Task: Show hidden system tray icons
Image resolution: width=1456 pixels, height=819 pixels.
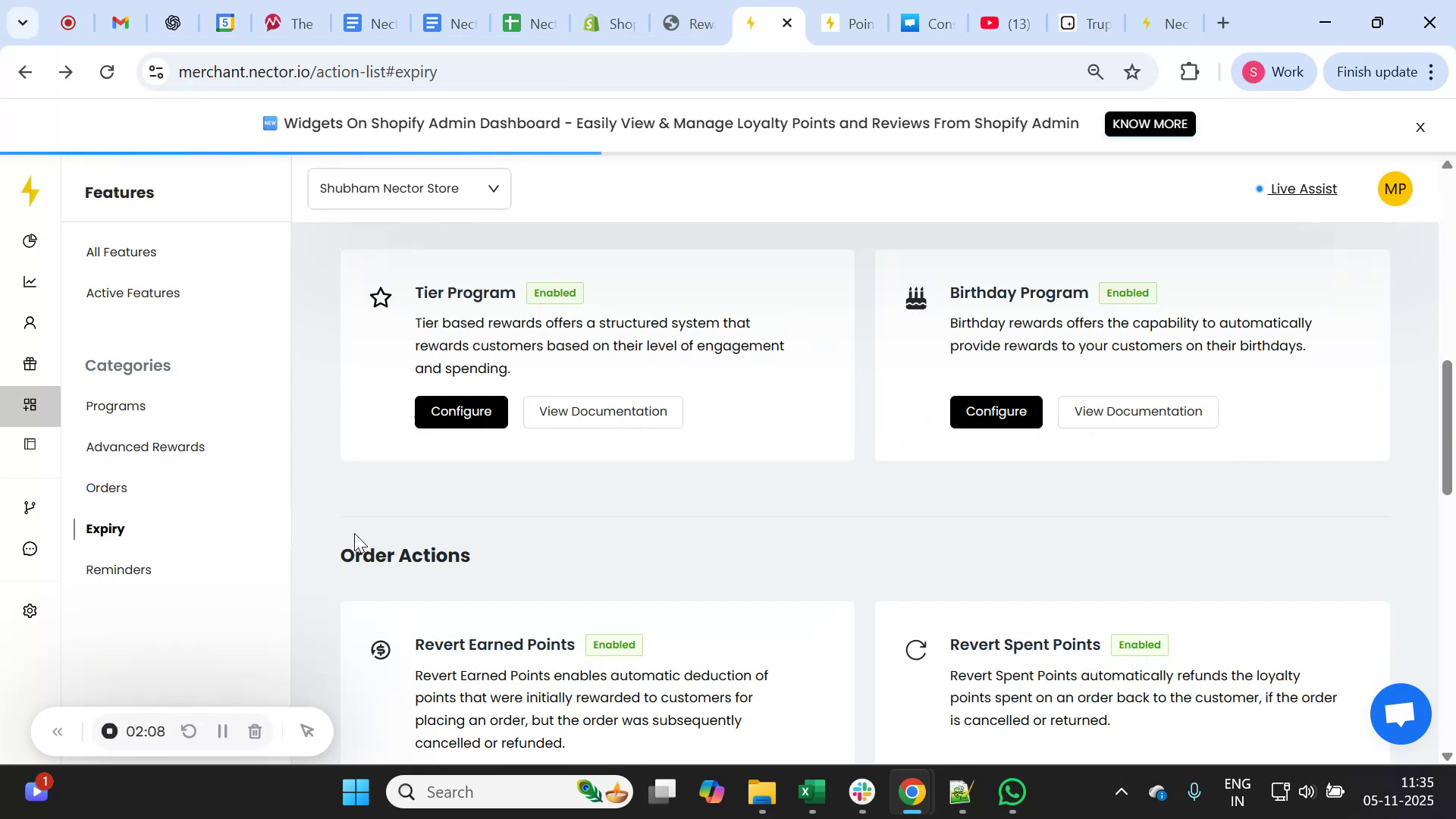Action: coord(1121,792)
